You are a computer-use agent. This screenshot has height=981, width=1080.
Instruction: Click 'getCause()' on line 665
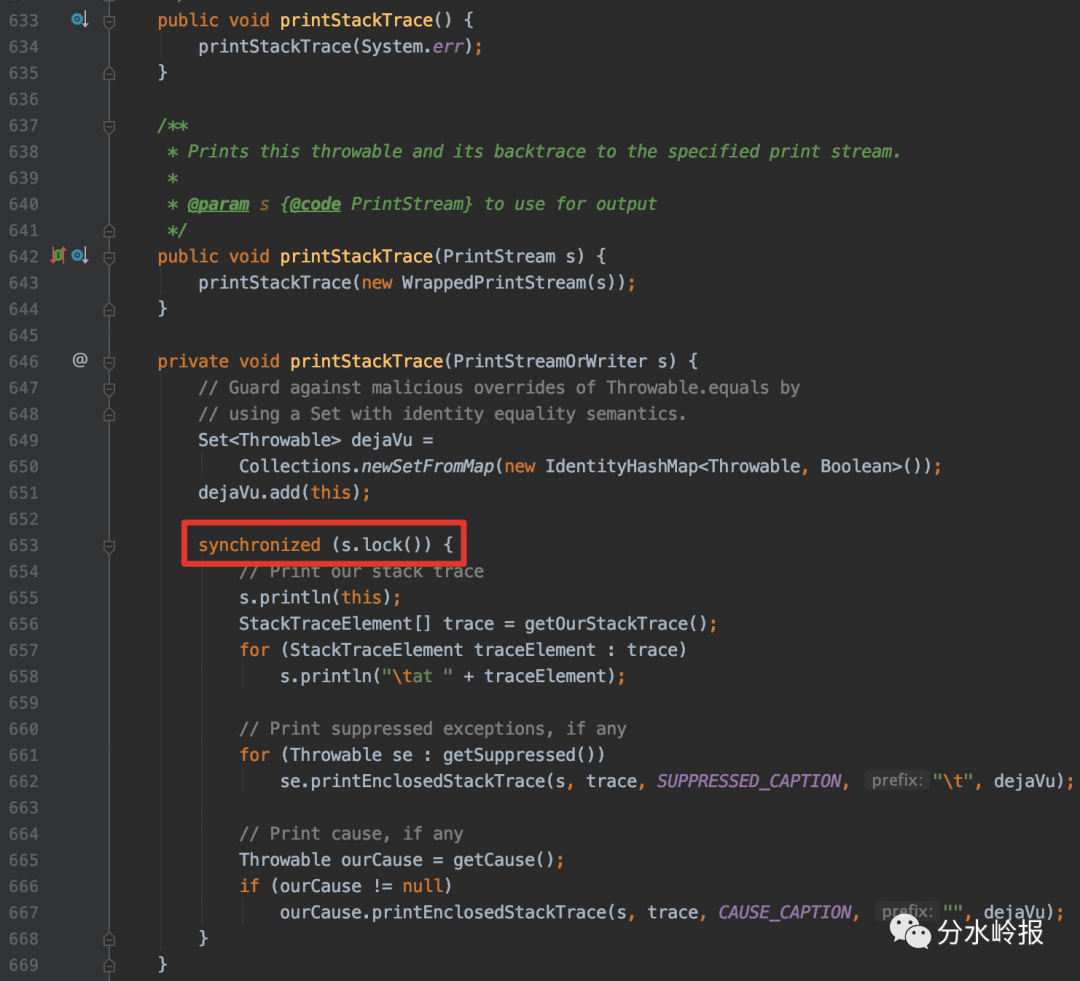coord(504,860)
